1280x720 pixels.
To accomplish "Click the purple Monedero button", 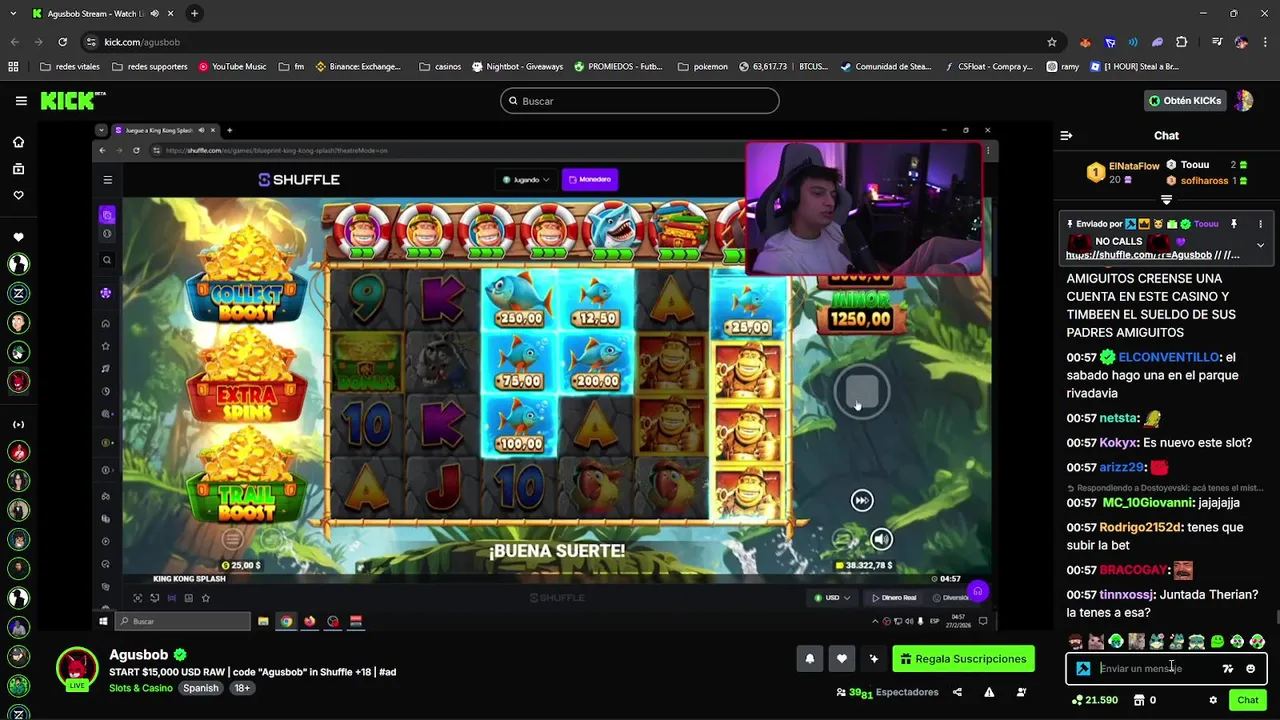I will pyautogui.click(x=590, y=180).
